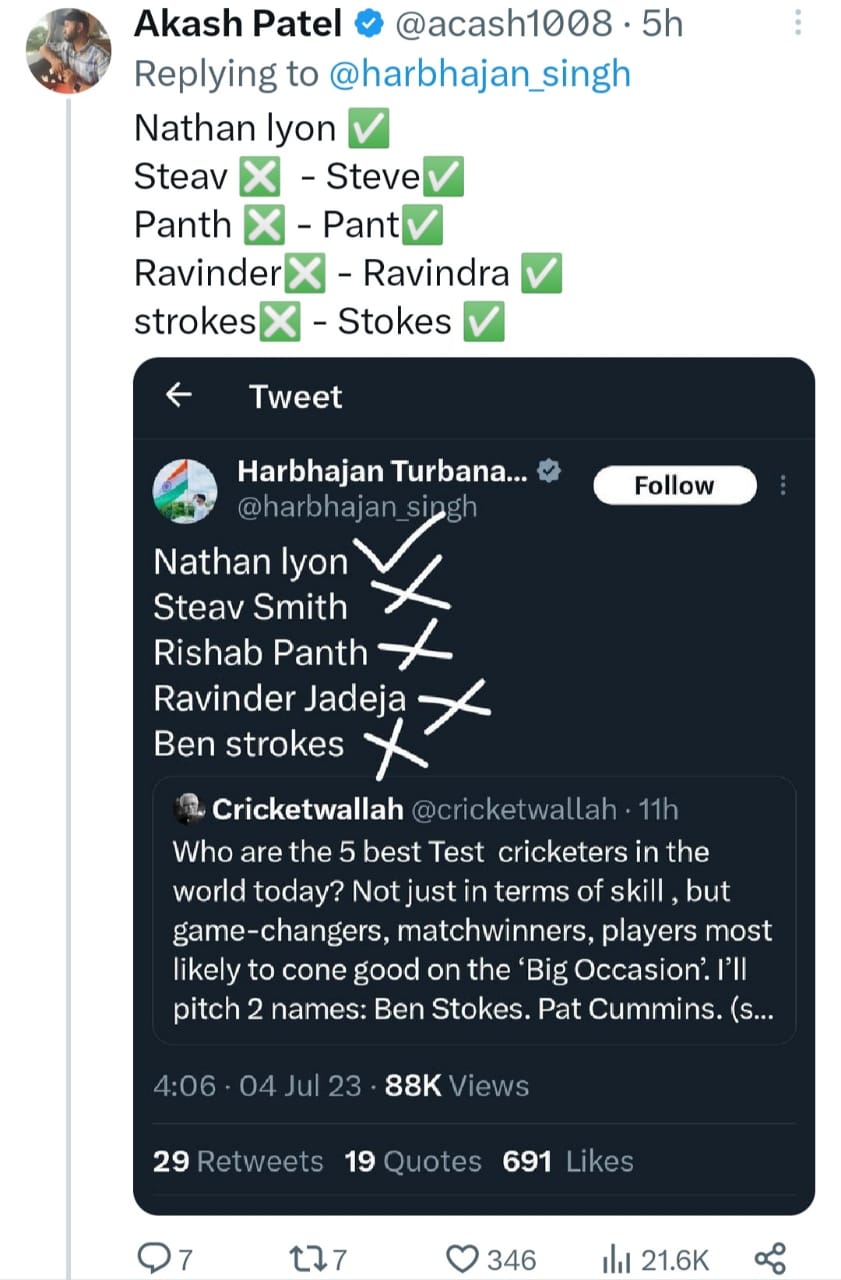Screen dimensions: 841x1280
Task: Open the top-right three-dot tweet menu
Action: coord(797,23)
